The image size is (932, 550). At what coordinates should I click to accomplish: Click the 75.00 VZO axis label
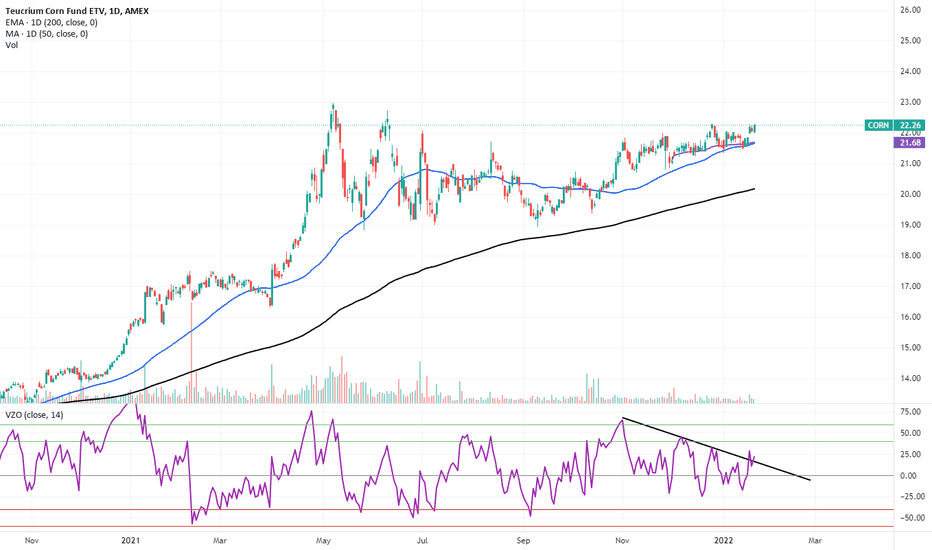coord(911,411)
